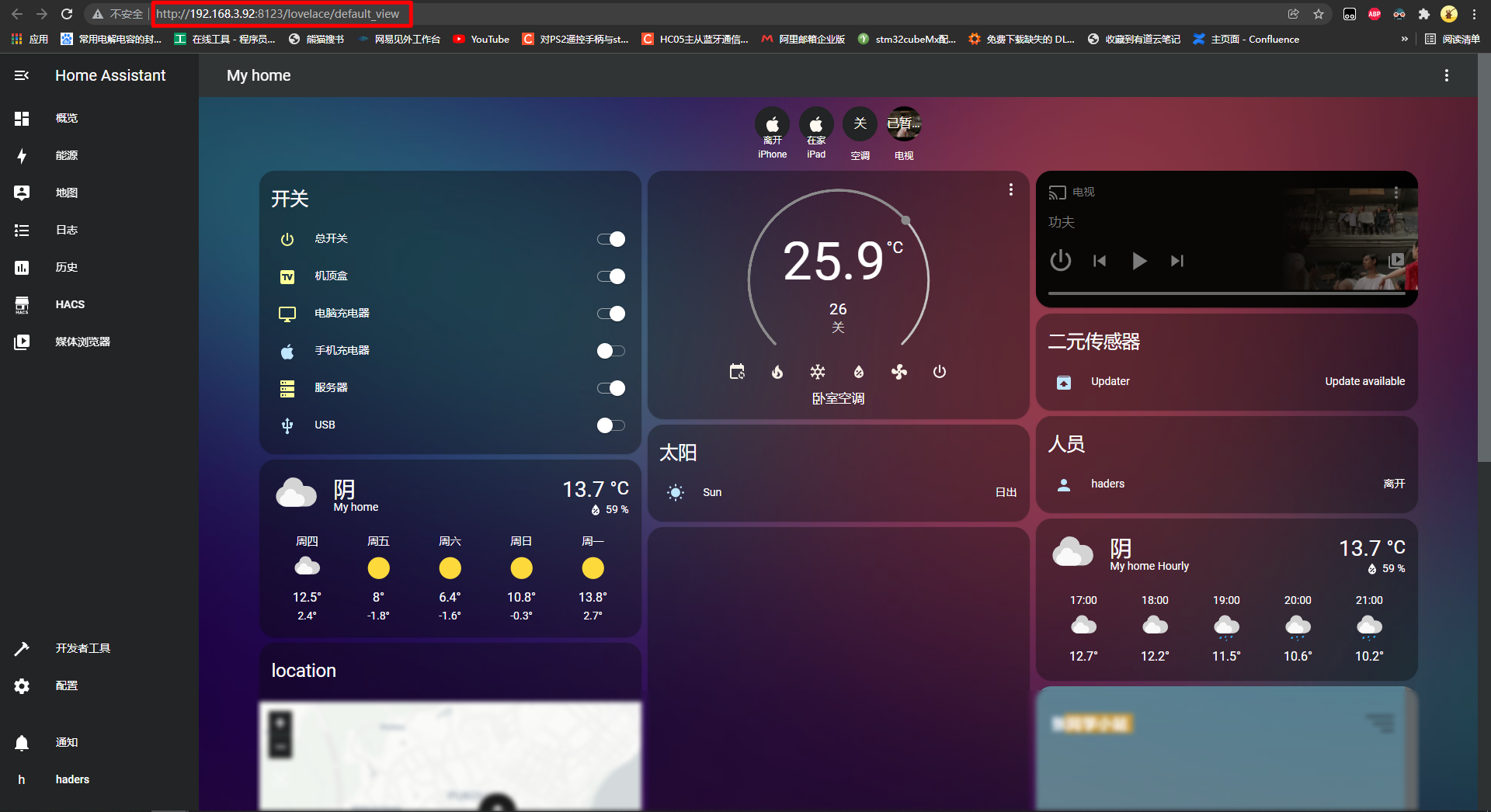Enable the USB switch
Screen dimensions: 1491x812
point(611,425)
